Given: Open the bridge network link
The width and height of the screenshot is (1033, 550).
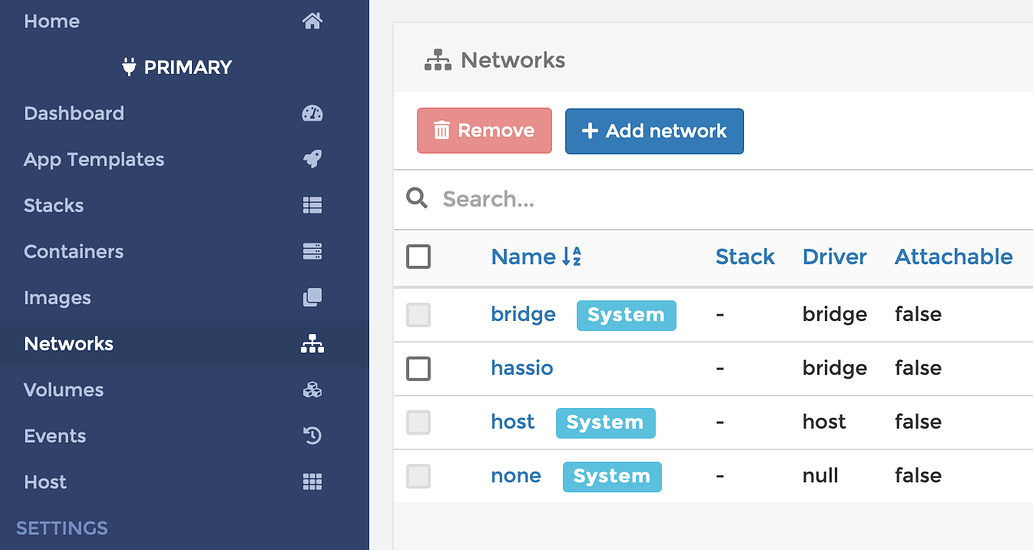Looking at the screenshot, I should coord(523,314).
